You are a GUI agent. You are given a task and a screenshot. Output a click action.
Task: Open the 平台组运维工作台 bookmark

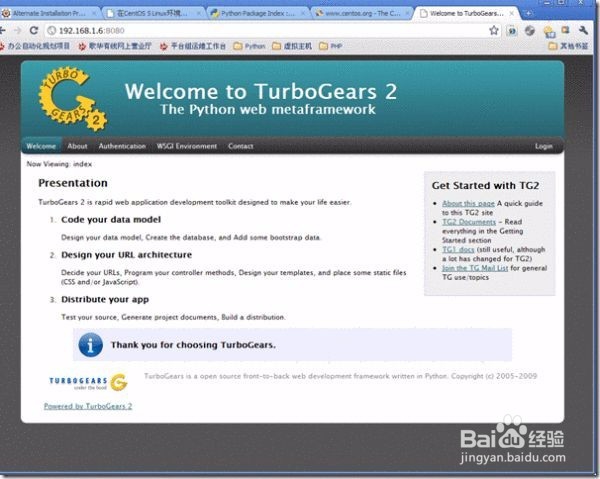click(x=193, y=46)
